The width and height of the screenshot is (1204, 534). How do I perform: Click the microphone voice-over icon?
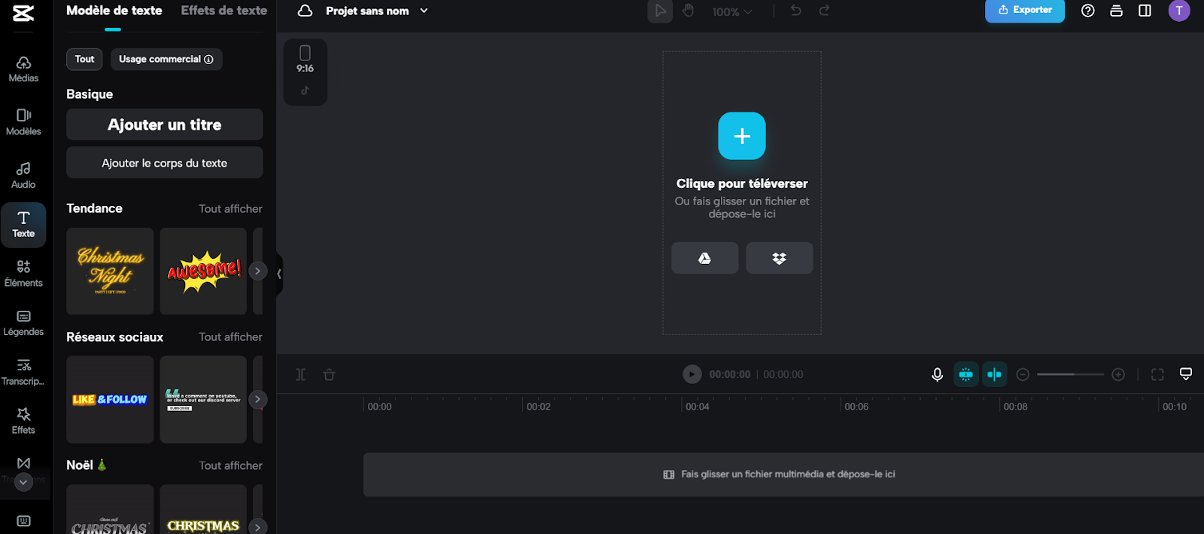click(x=937, y=374)
